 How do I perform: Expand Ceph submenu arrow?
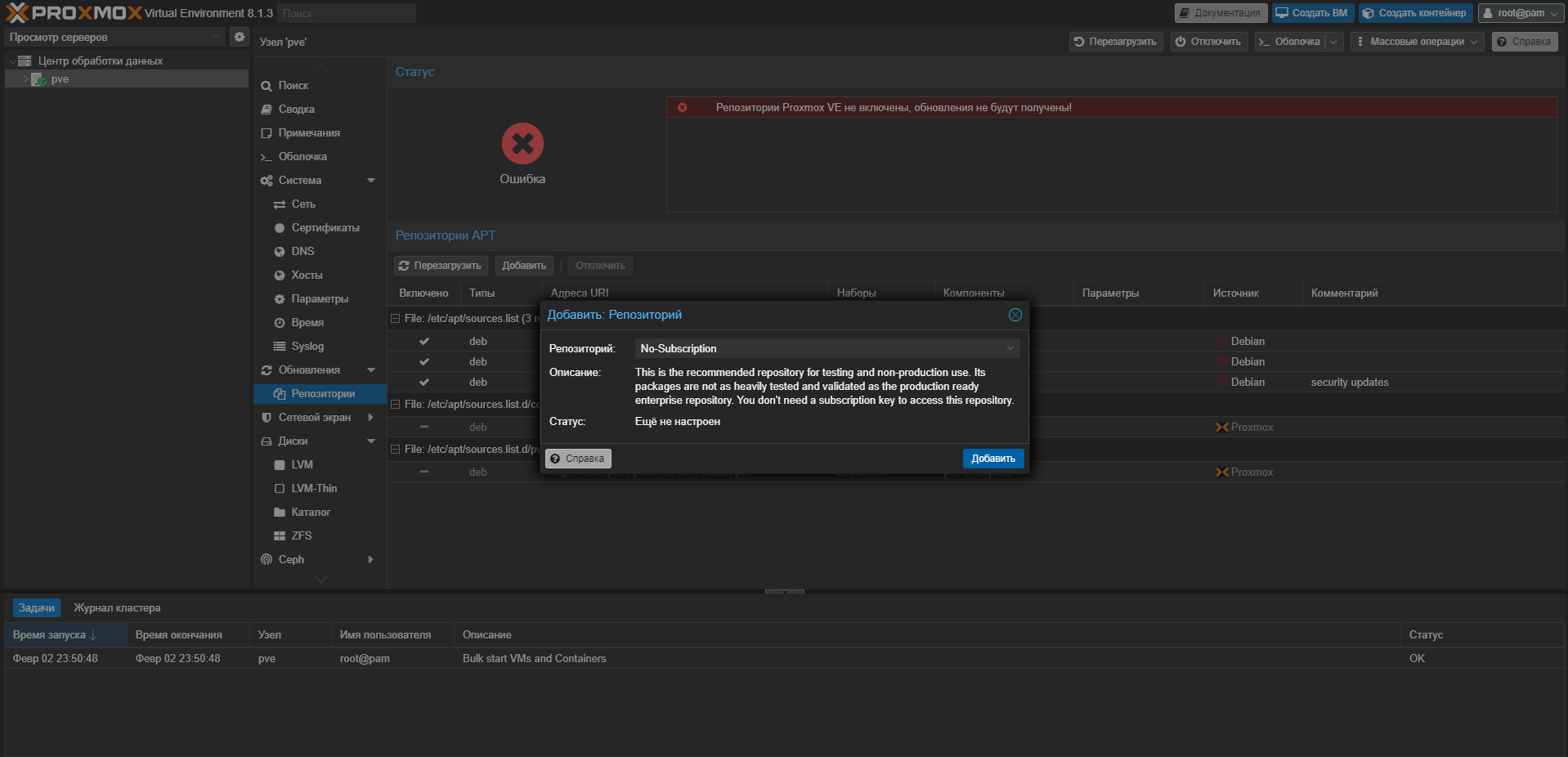tap(371, 559)
